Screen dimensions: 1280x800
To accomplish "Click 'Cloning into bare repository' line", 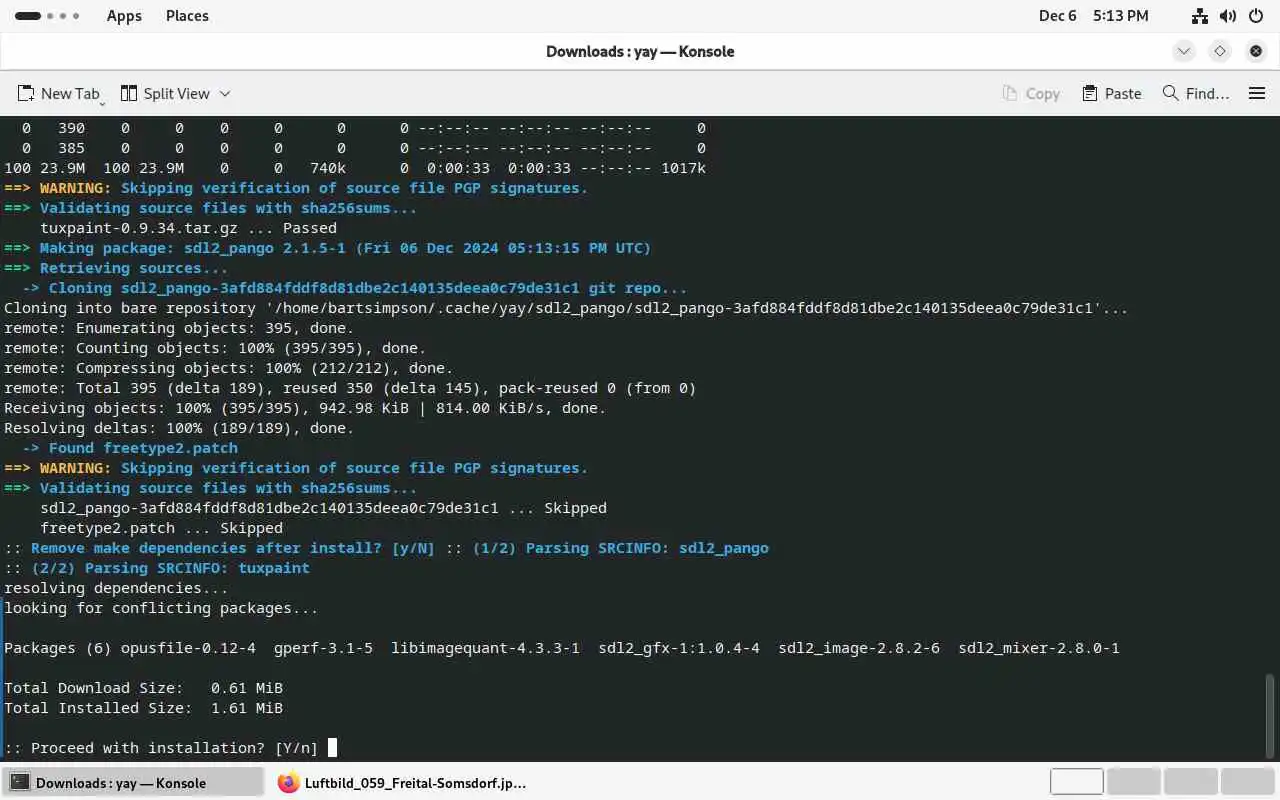I will click(x=566, y=308).
